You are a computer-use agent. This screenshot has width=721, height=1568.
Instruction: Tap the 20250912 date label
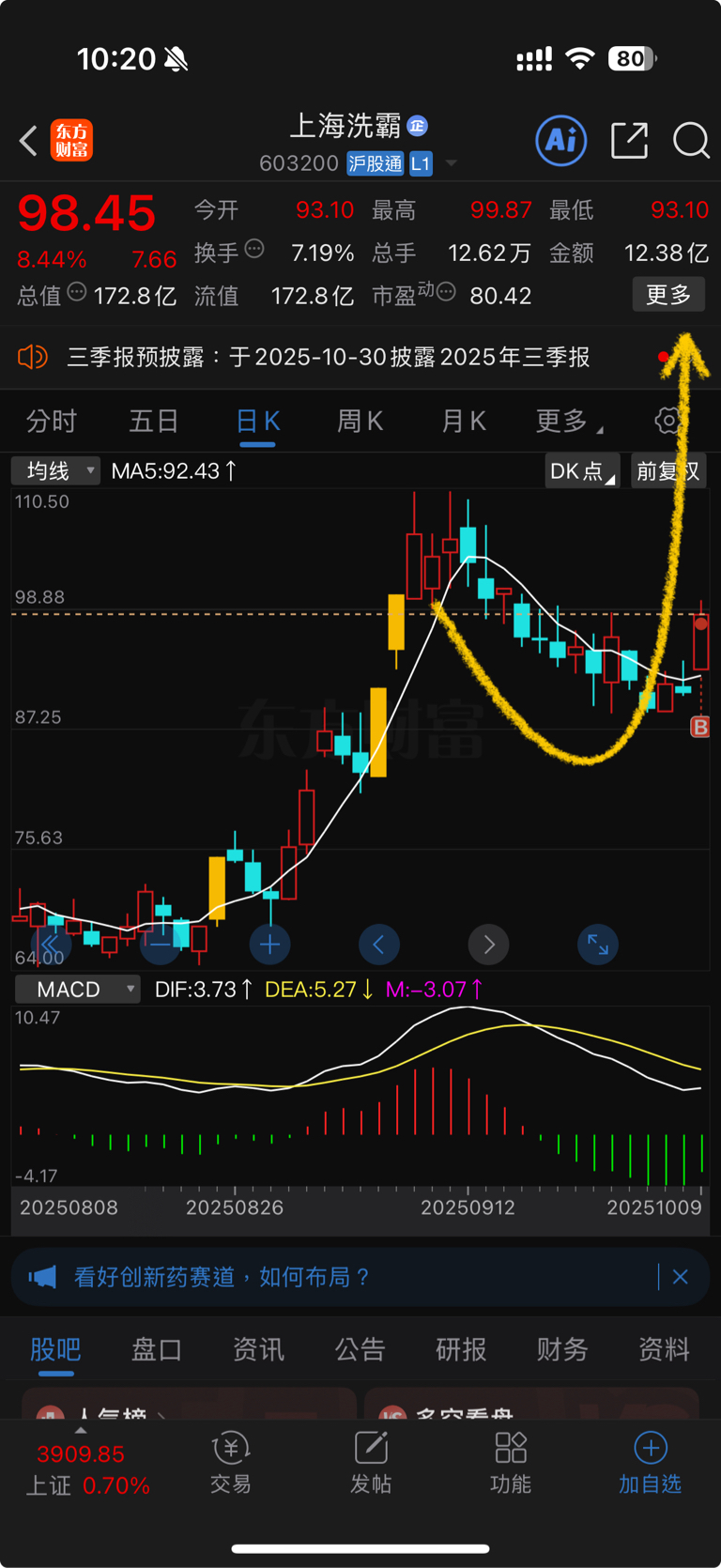(x=468, y=1207)
